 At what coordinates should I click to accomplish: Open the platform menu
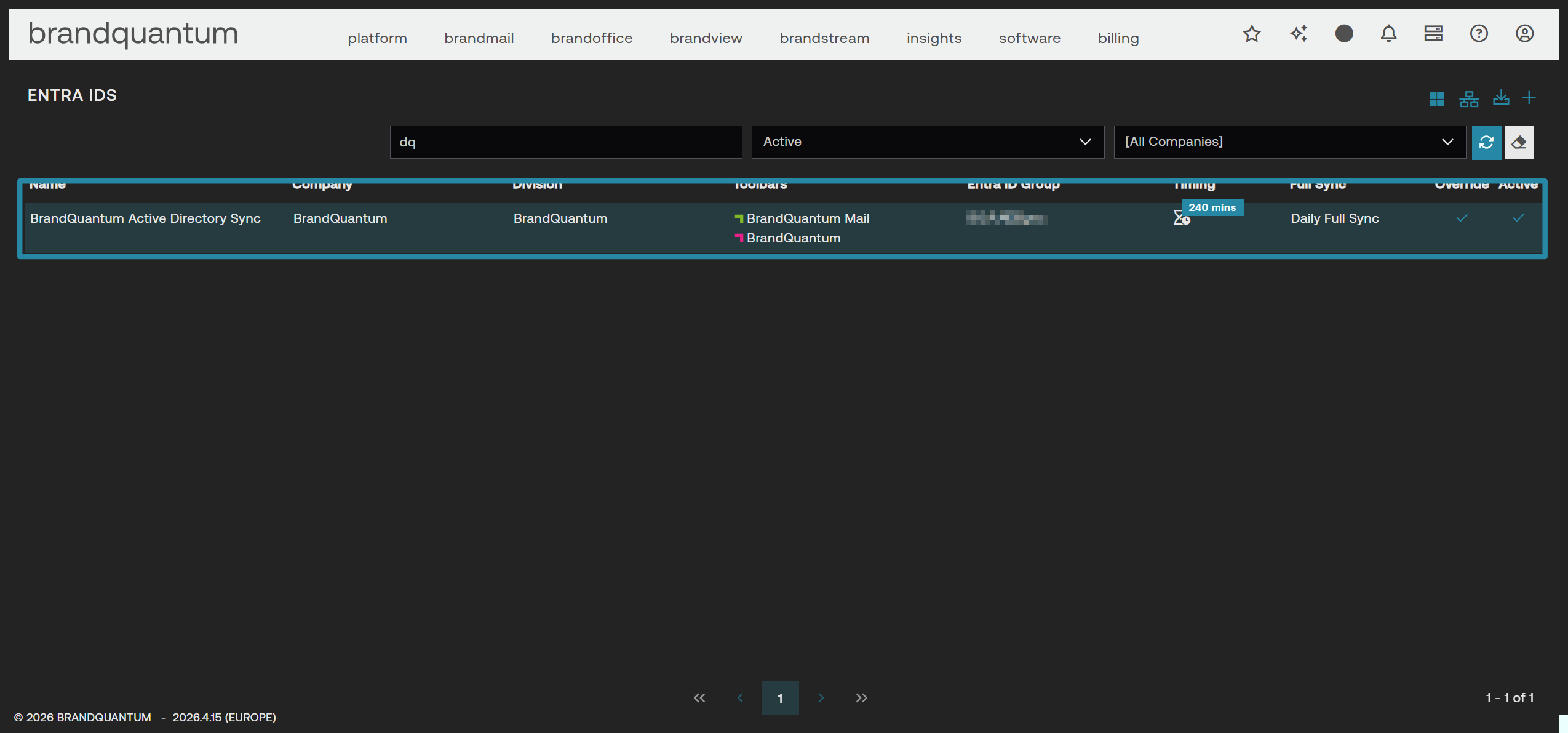377,38
